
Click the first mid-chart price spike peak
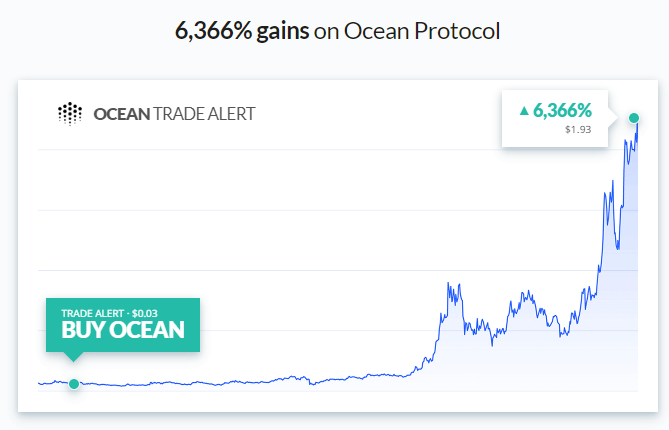pyautogui.click(x=448, y=283)
